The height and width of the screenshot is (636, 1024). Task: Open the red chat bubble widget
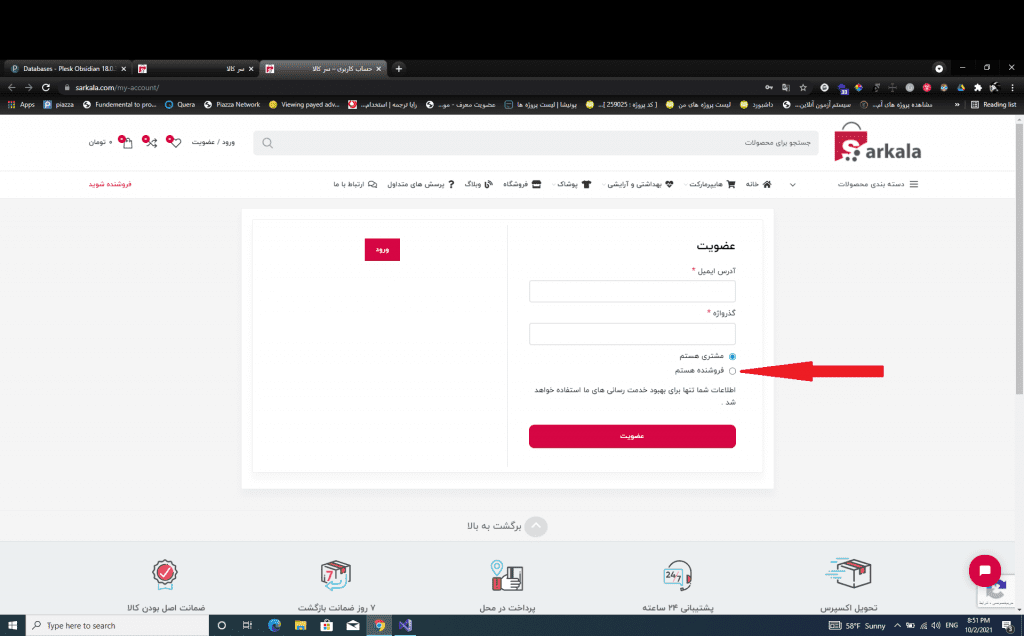pos(984,570)
